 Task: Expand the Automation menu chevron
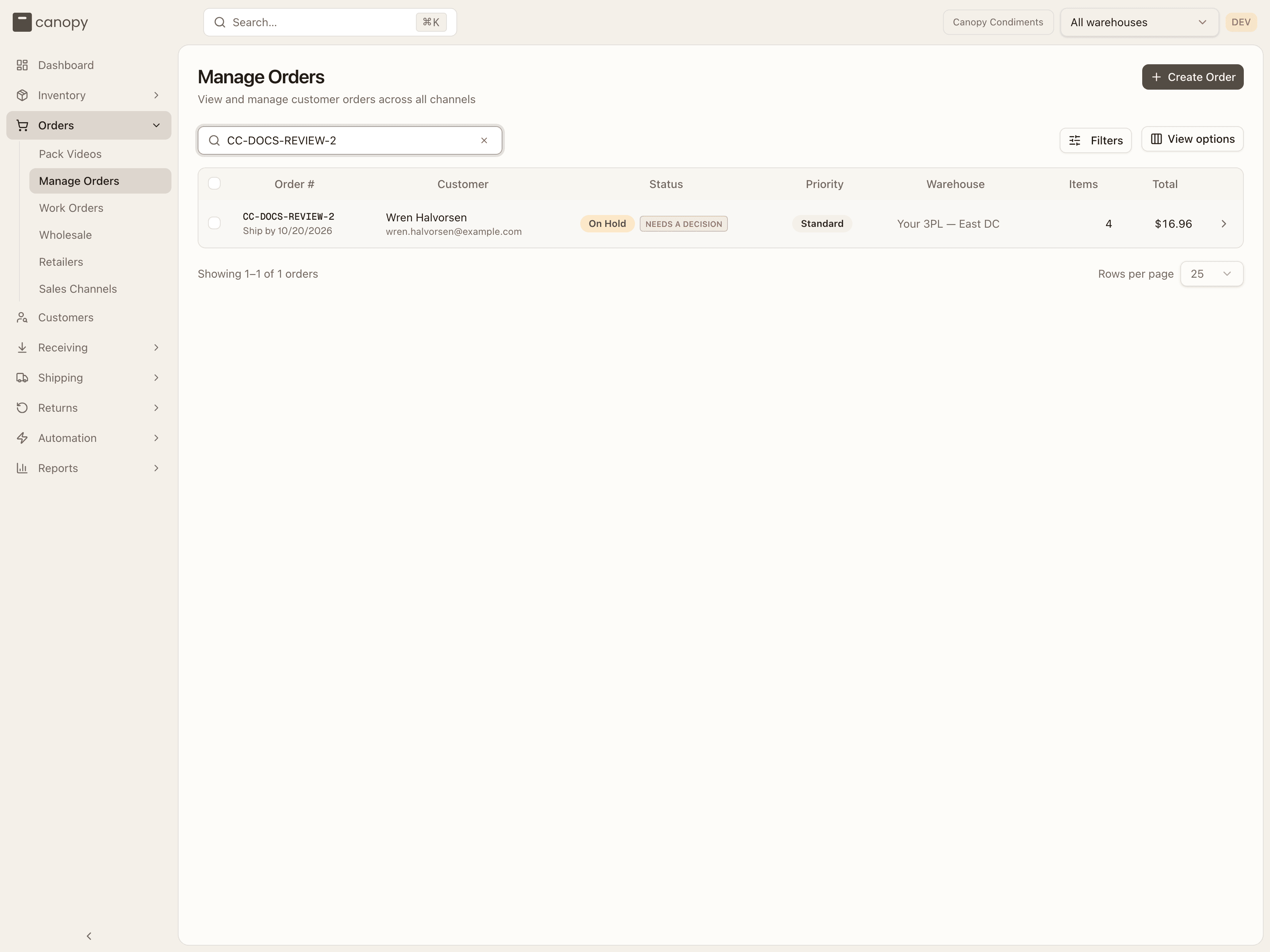click(156, 438)
